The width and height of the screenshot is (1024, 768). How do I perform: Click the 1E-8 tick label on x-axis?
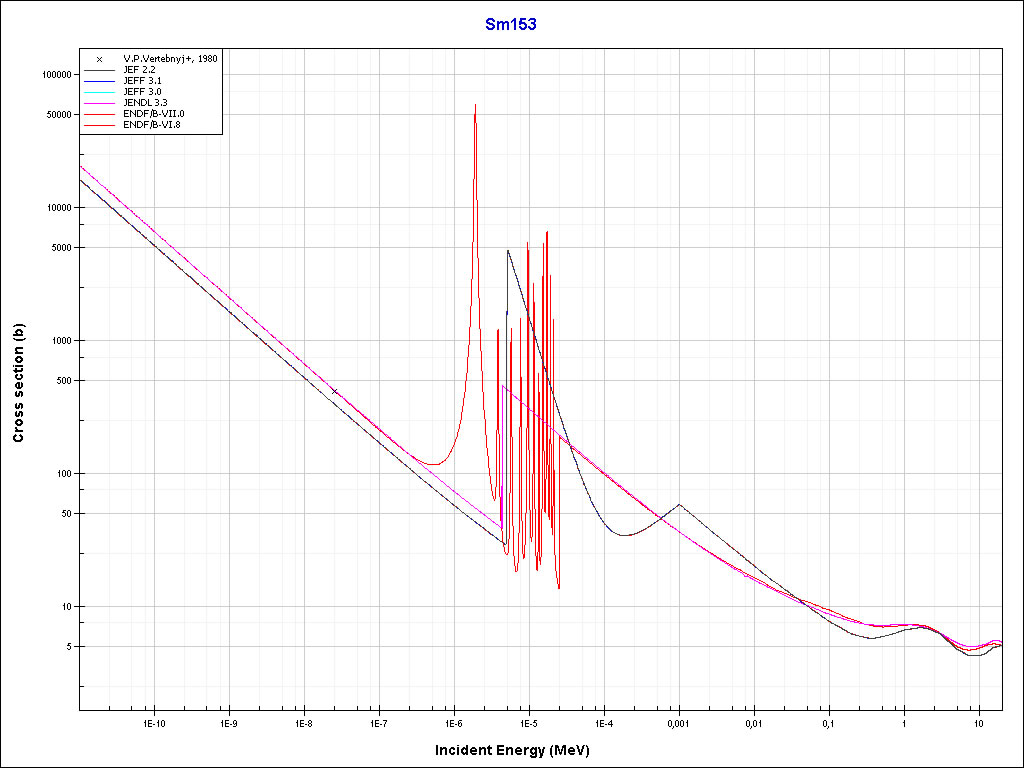[x=304, y=723]
